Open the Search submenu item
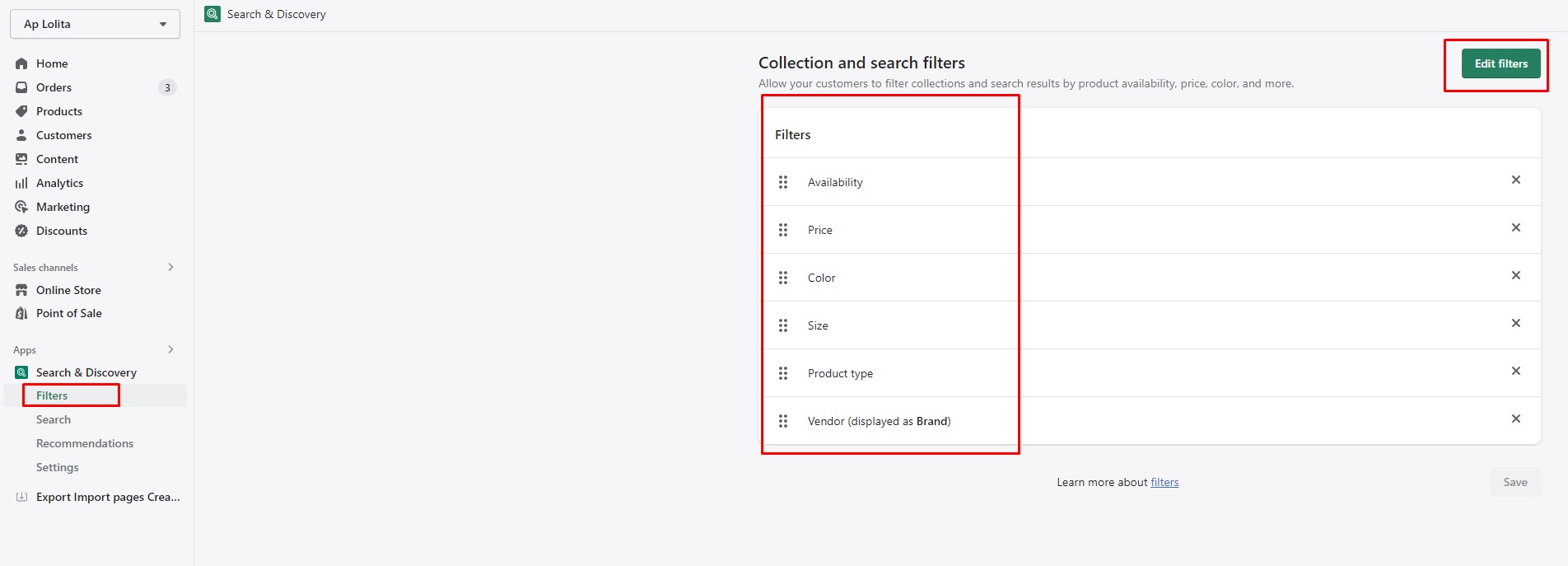 coord(54,419)
